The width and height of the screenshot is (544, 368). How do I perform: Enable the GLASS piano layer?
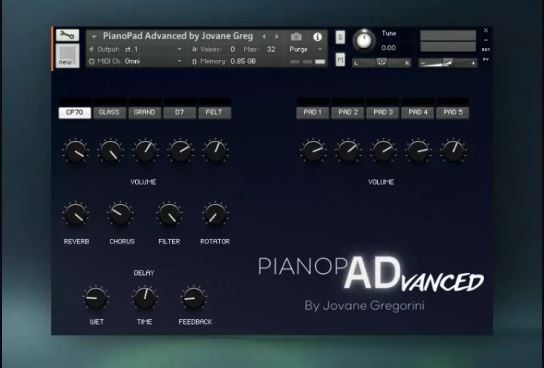109,112
